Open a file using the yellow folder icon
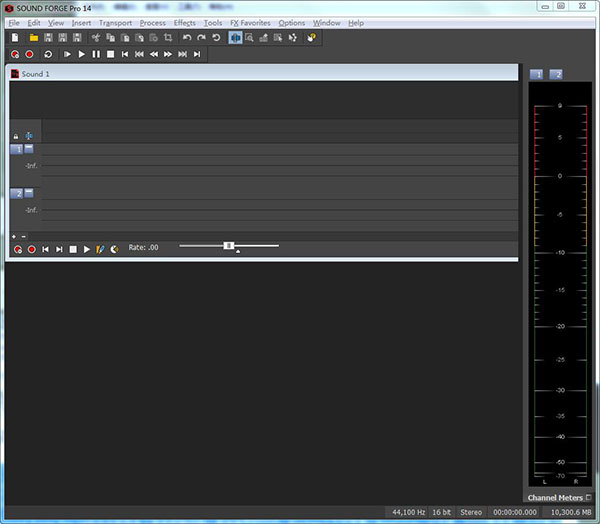Screen dimensions: 600x524 [x=34, y=38]
